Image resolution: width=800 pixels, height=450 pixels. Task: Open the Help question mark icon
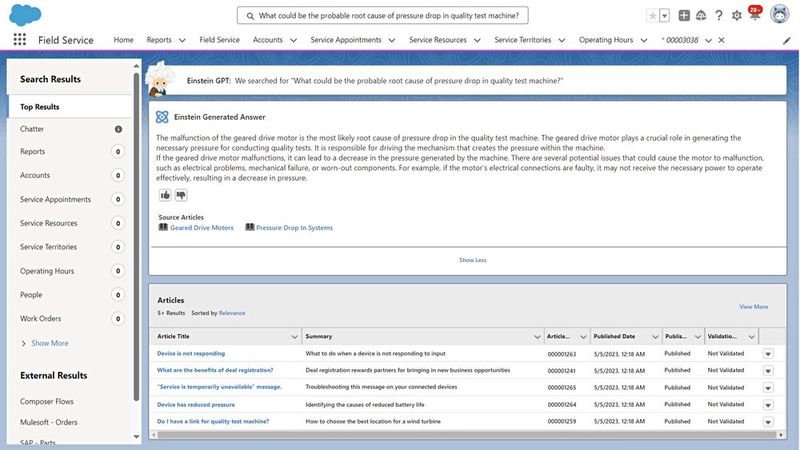pos(718,16)
